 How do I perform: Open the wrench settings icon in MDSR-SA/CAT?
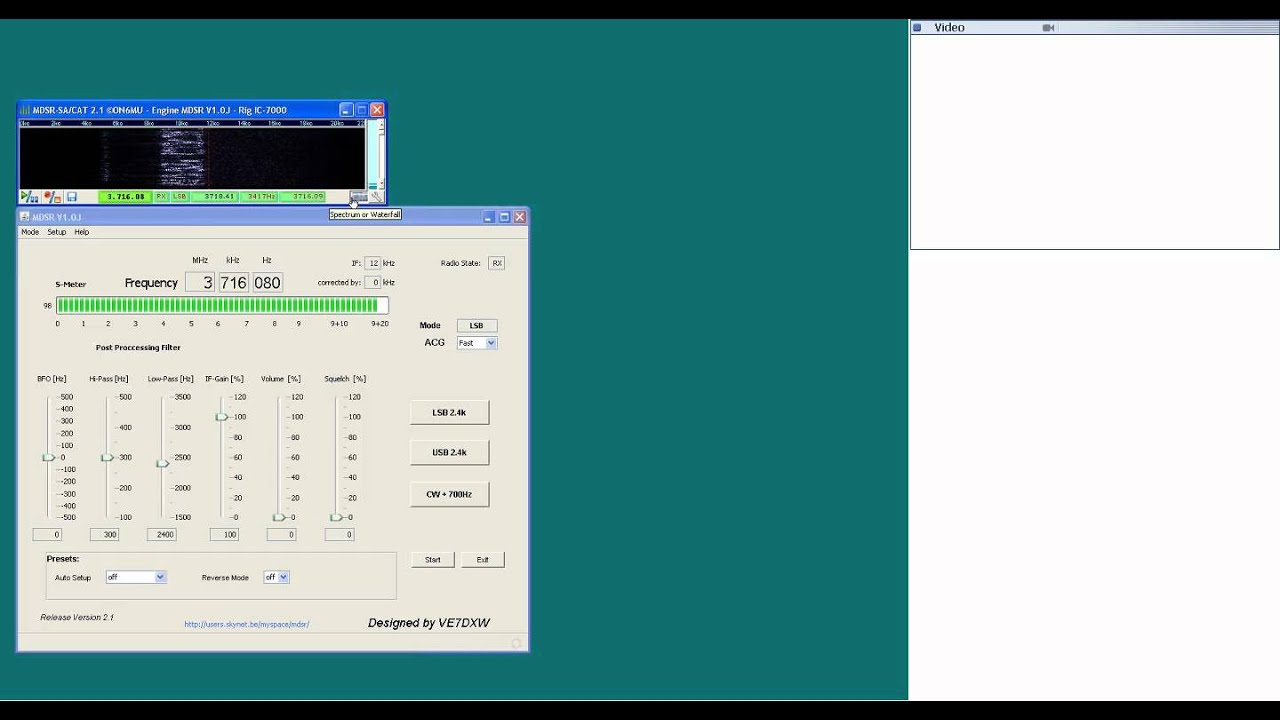click(376, 197)
